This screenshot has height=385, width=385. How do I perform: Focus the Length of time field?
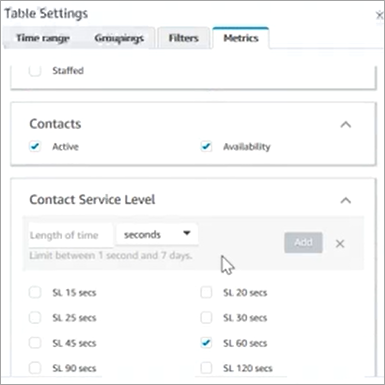(71, 235)
